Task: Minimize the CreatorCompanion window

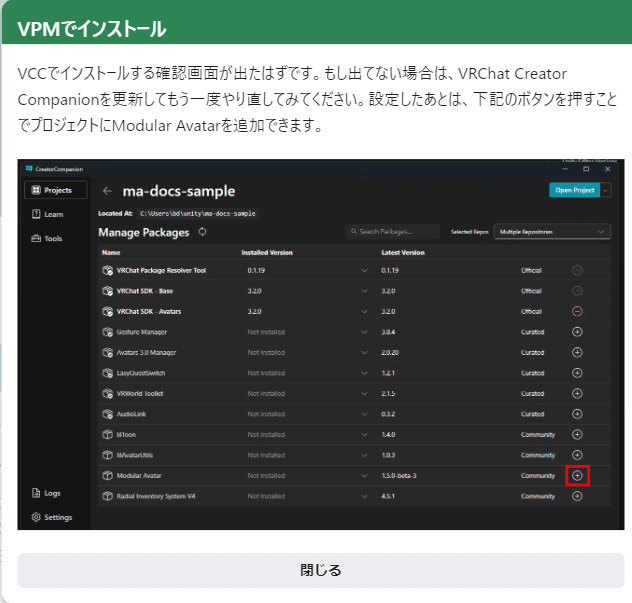Action: click(x=565, y=169)
